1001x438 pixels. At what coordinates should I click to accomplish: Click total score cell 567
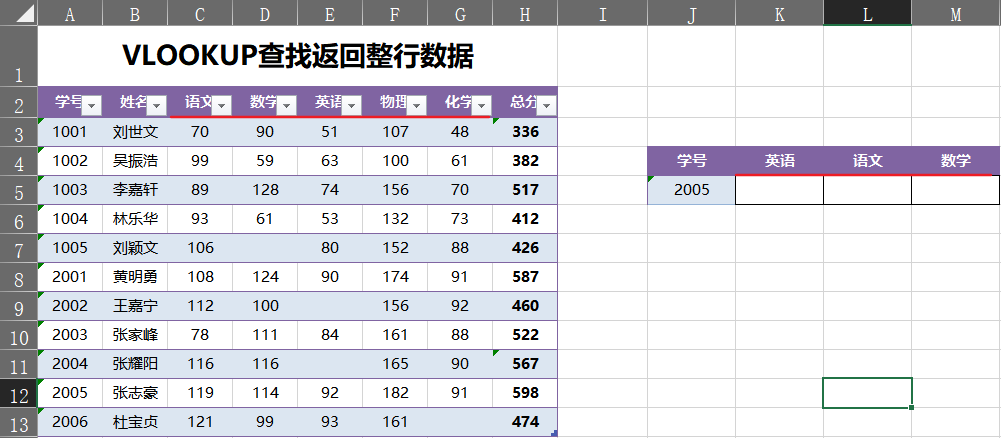pos(525,364)
